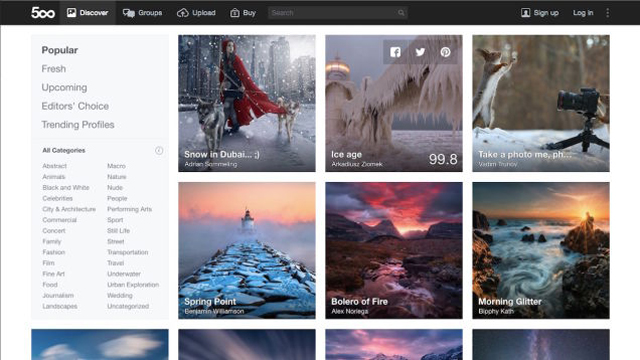Open the Bolero of Fire photo
The height and width of the screenshot is (360, 640).
pos(394,250)
